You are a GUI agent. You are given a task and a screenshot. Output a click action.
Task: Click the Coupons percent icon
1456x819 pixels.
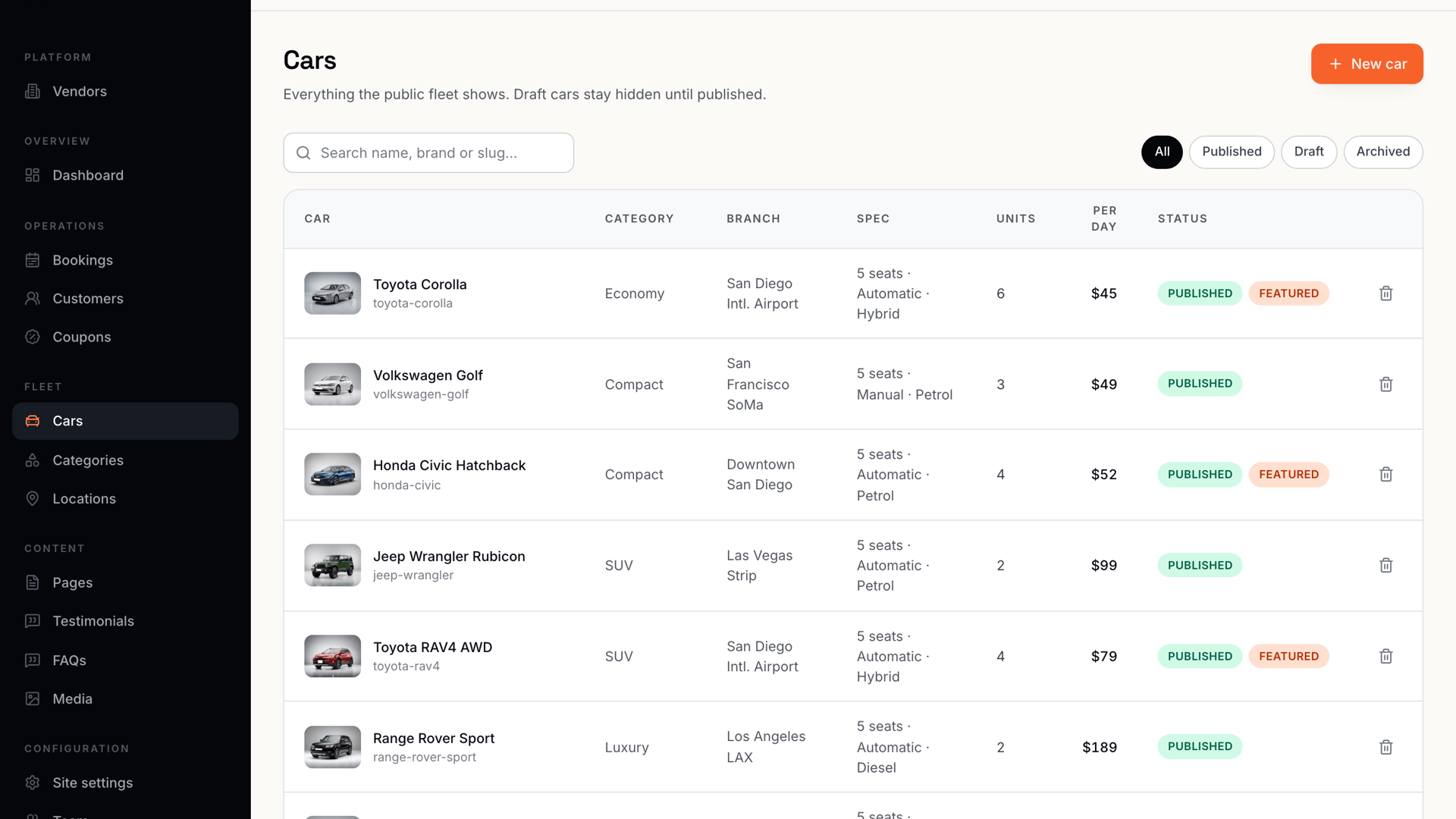33,337
